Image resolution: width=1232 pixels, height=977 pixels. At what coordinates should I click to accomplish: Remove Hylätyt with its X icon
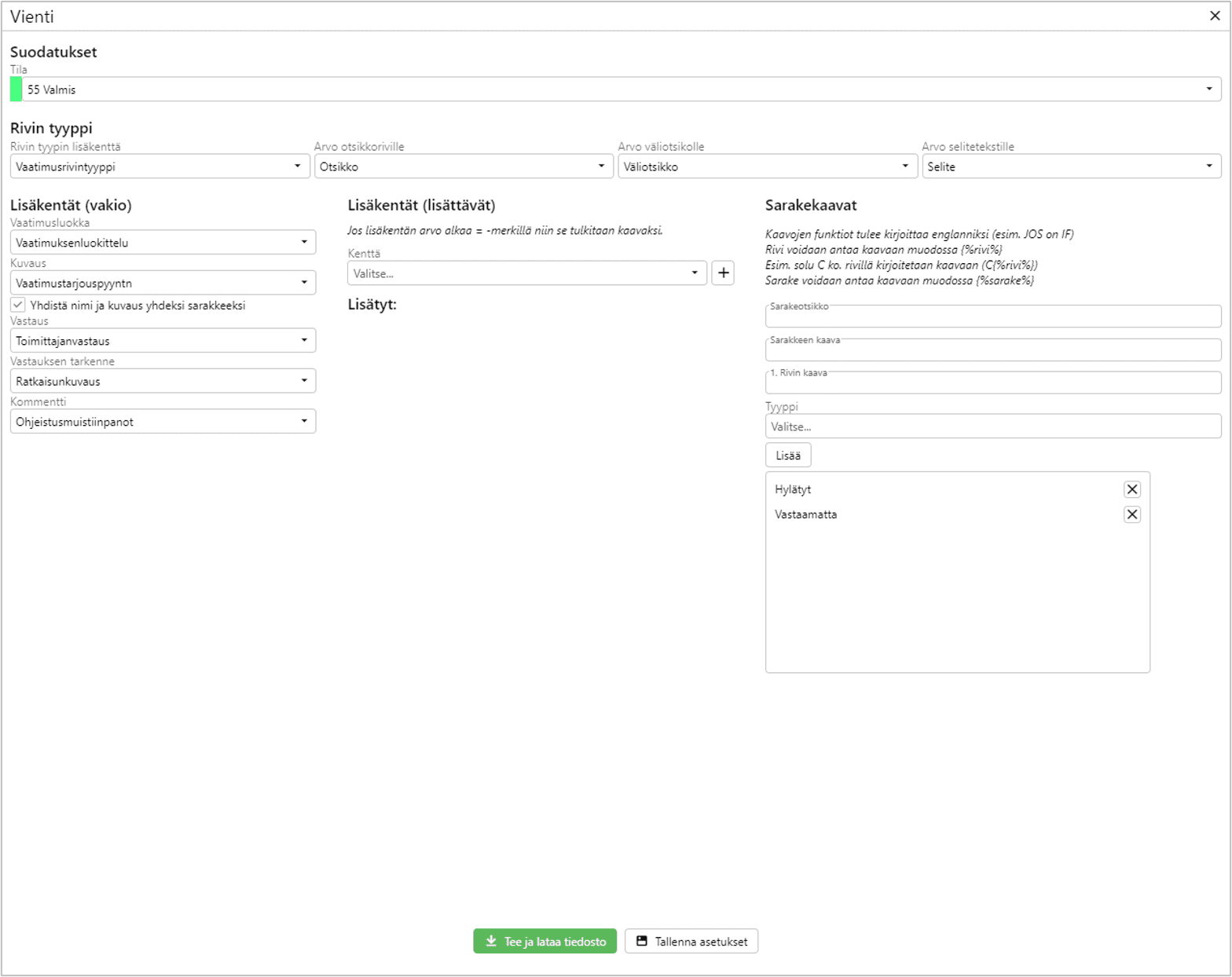point(1131,489)
